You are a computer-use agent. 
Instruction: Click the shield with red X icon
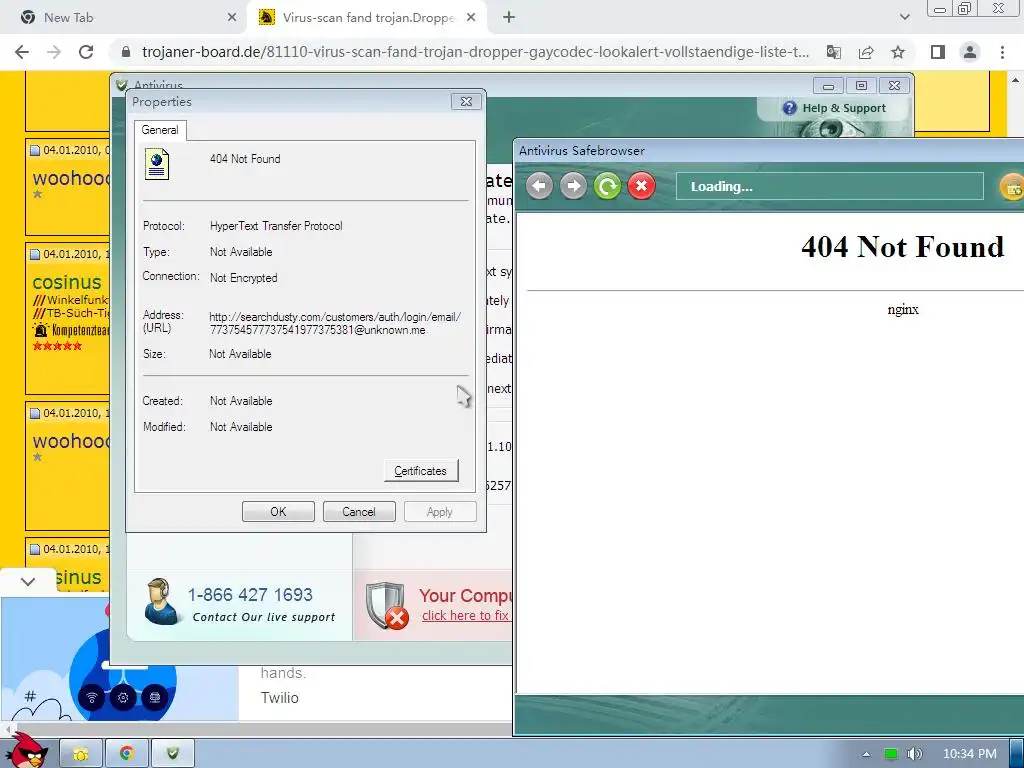click(387, 605)
